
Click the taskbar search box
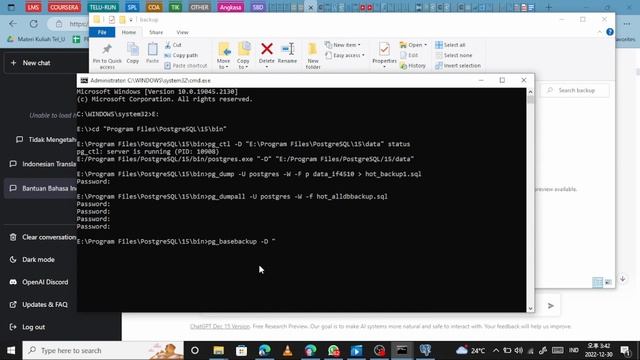tap(103, 350)
